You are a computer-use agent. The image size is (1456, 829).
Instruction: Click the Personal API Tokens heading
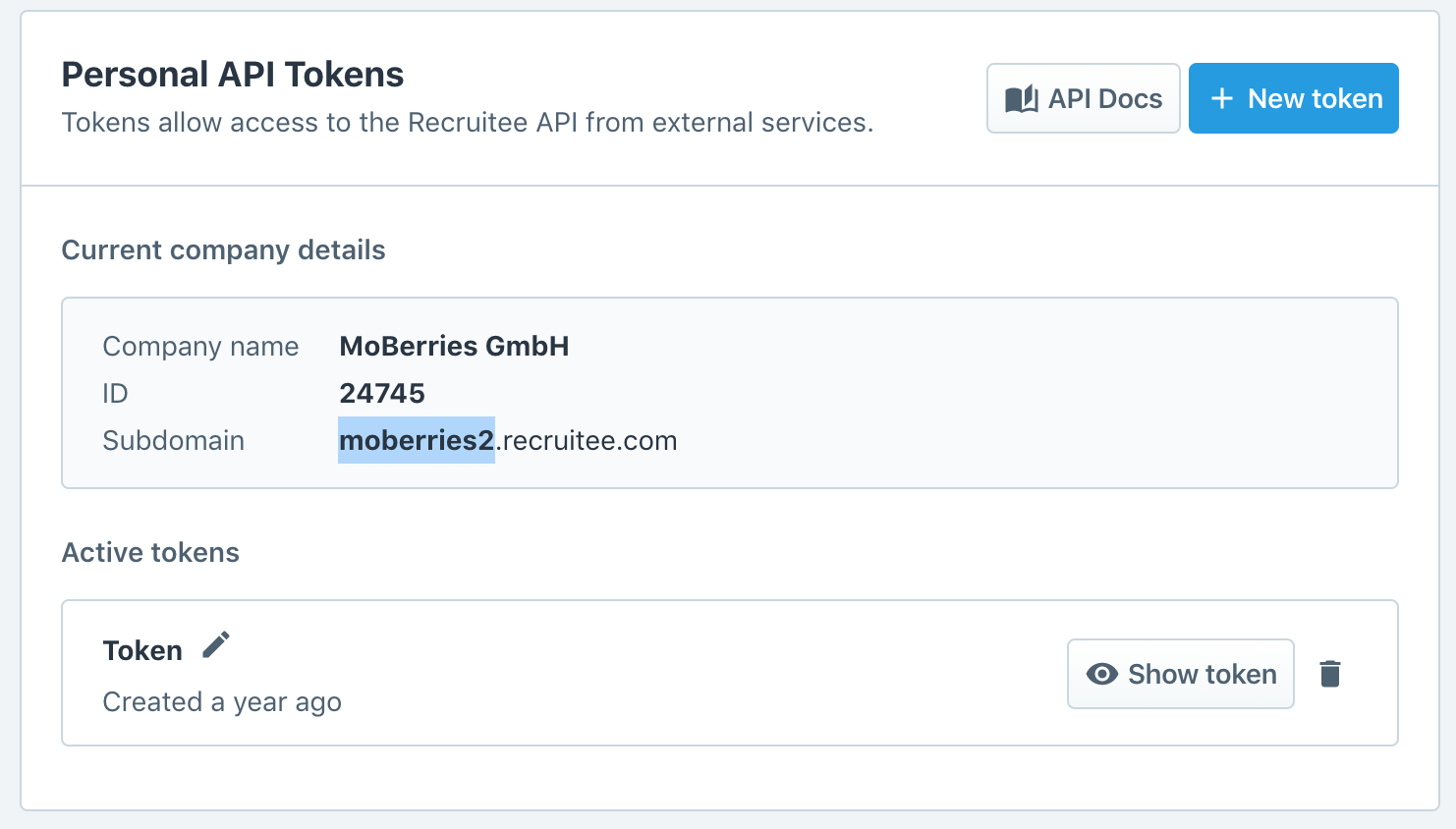[x=233, y=75]
